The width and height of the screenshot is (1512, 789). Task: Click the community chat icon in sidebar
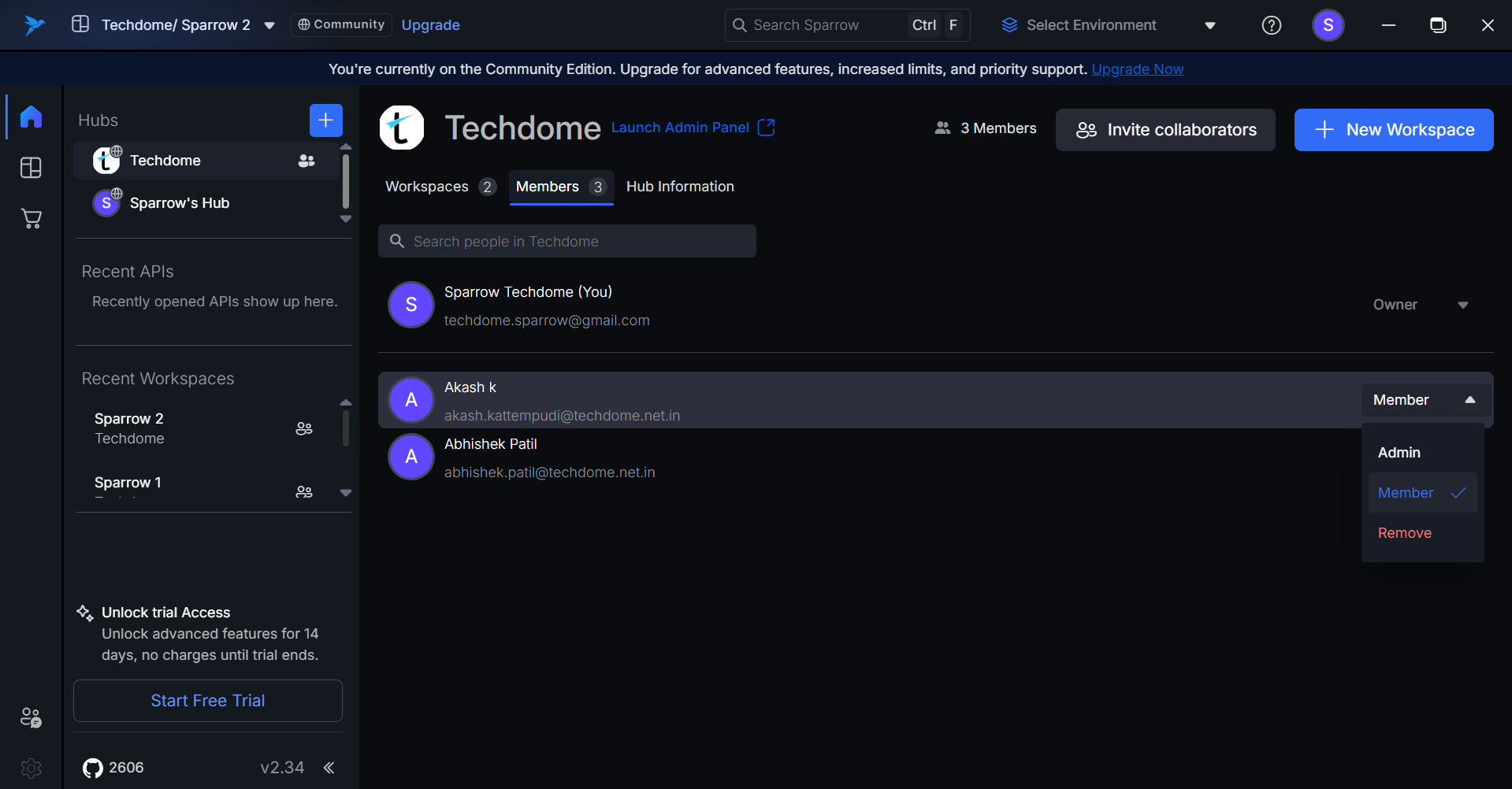coord(31,717)
